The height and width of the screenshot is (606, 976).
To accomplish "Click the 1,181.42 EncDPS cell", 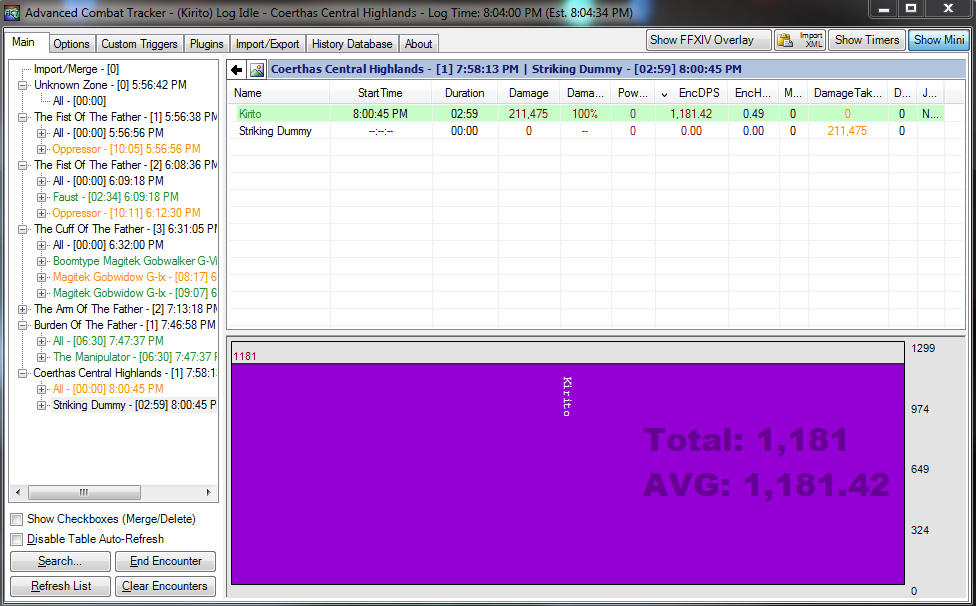I will pos(691,114).
